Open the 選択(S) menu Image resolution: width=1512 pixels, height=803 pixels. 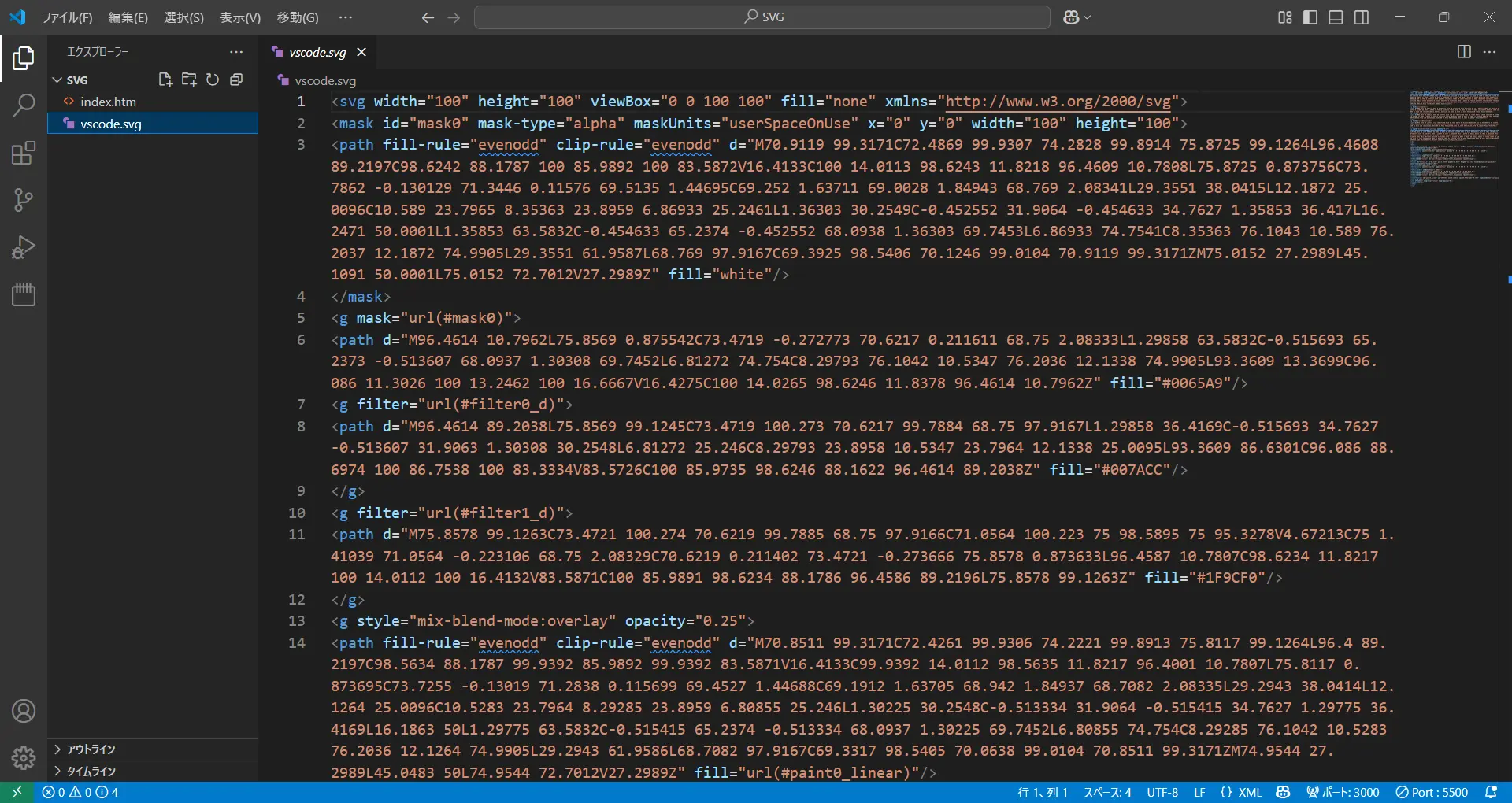click(x=183, y=17)
